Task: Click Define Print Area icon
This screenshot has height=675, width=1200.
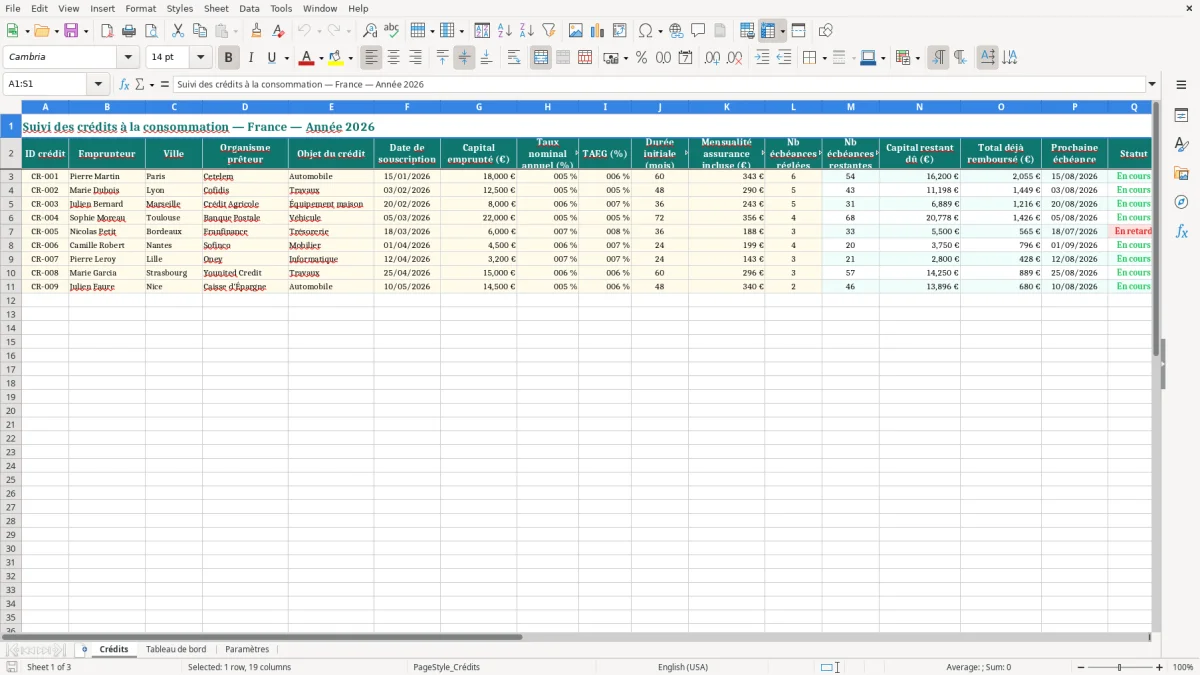Action: click(x=748, y=31)
